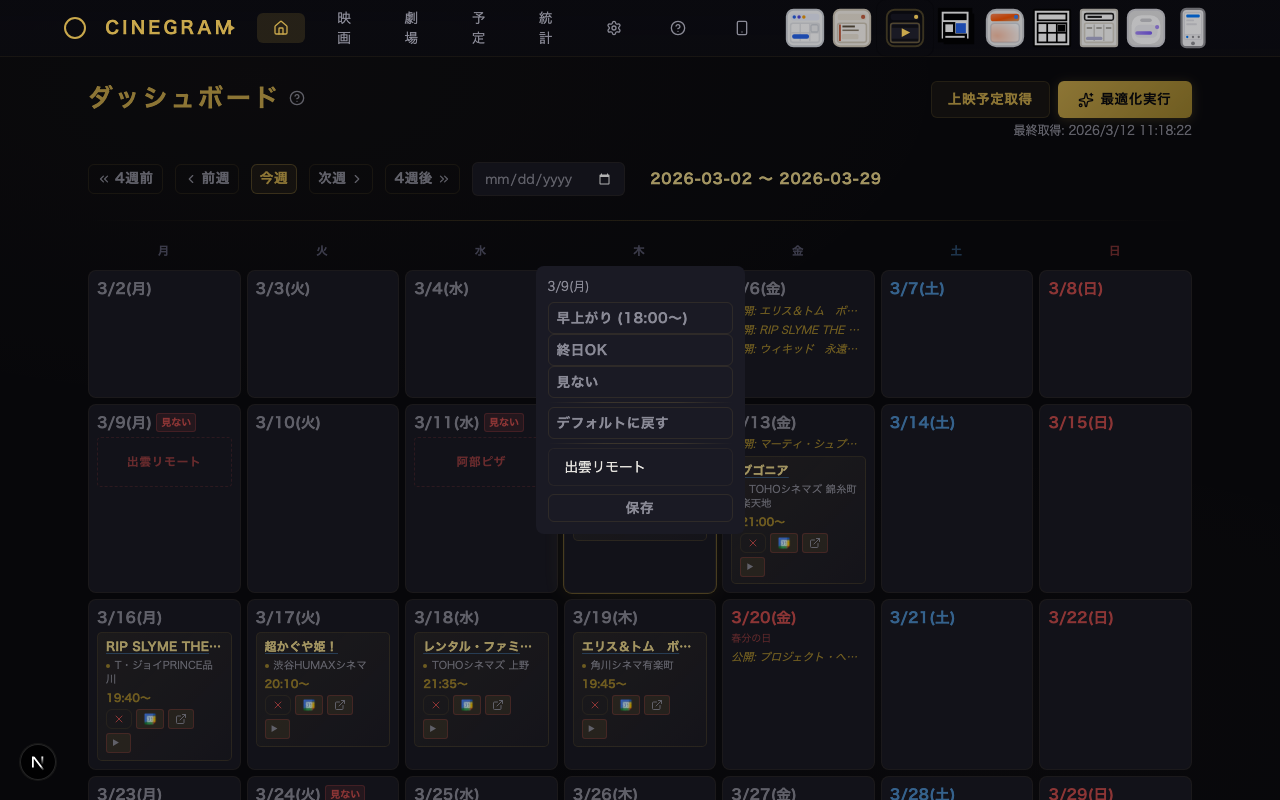
Task: Open help via the top question mark icon
Action: click(678, 28)
